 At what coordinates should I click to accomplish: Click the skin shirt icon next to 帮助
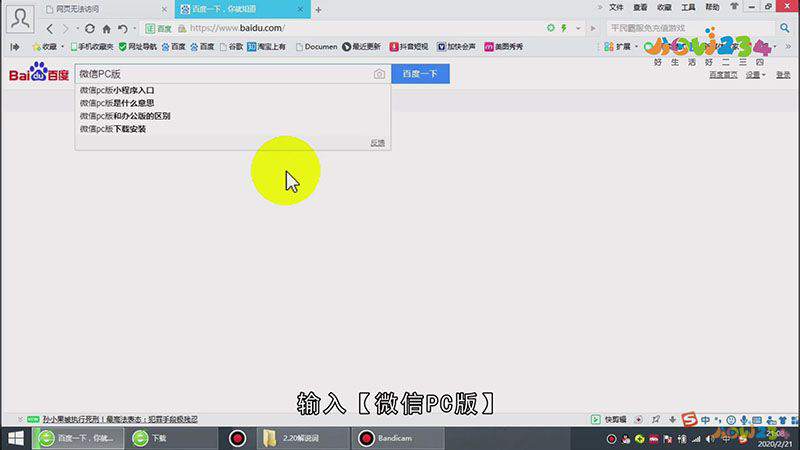pos(734,7)
